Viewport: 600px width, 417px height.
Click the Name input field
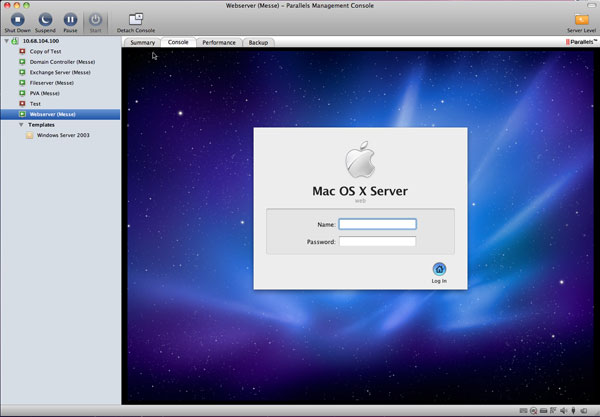pos(377,224)
